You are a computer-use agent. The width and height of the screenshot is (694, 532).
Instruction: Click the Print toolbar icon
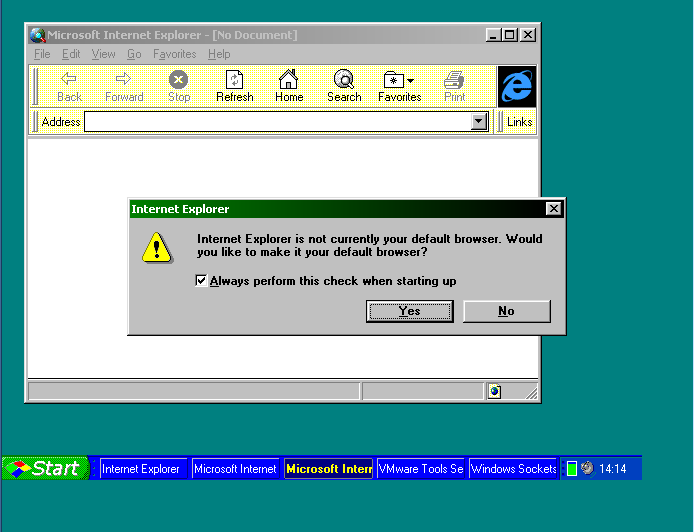(x=455, y=80)
